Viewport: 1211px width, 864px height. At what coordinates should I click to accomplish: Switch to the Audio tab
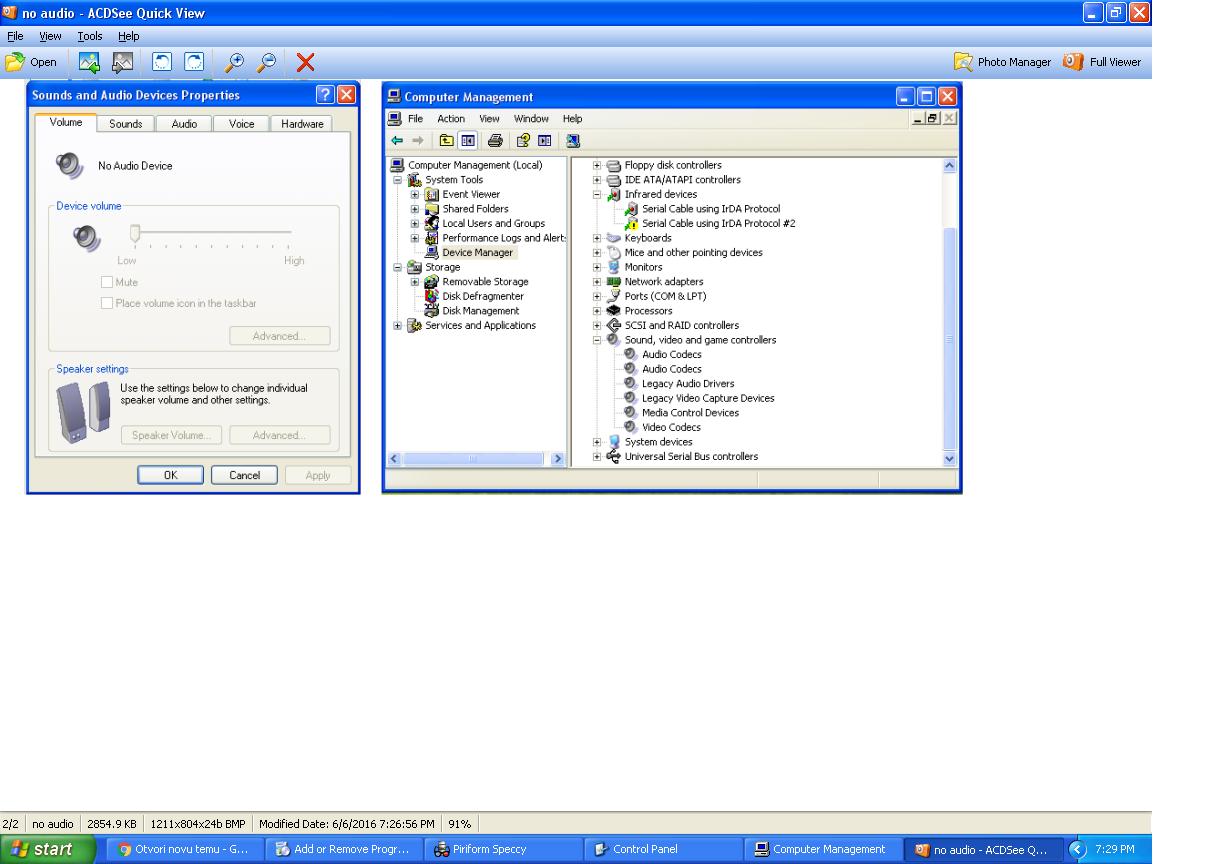184,124
